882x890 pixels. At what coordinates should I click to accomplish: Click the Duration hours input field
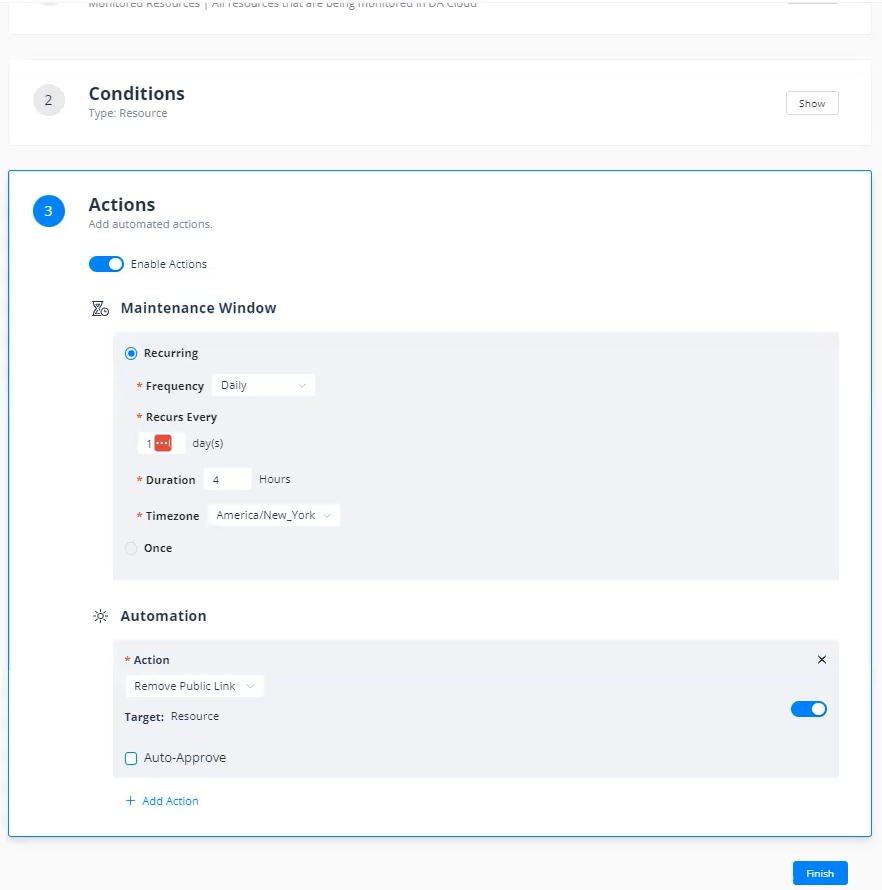[227, 479]
